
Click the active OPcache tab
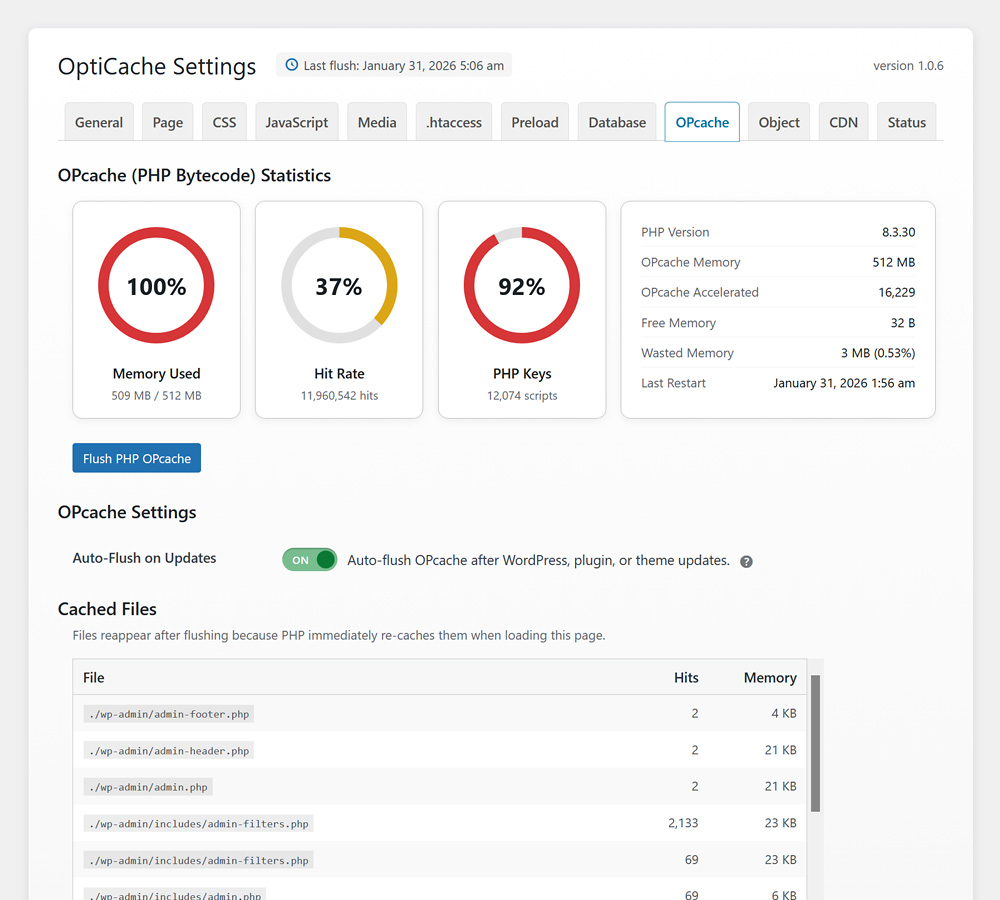[x=702, y=122]
